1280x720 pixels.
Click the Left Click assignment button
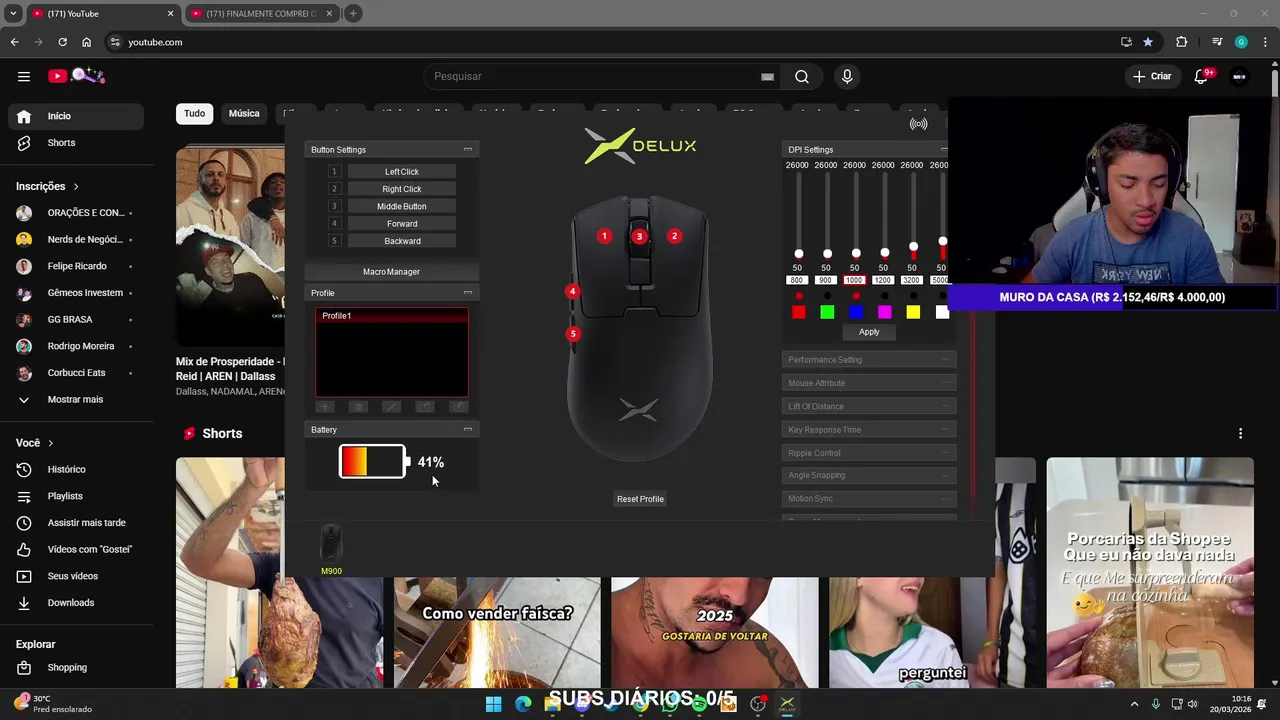point(402,172)
